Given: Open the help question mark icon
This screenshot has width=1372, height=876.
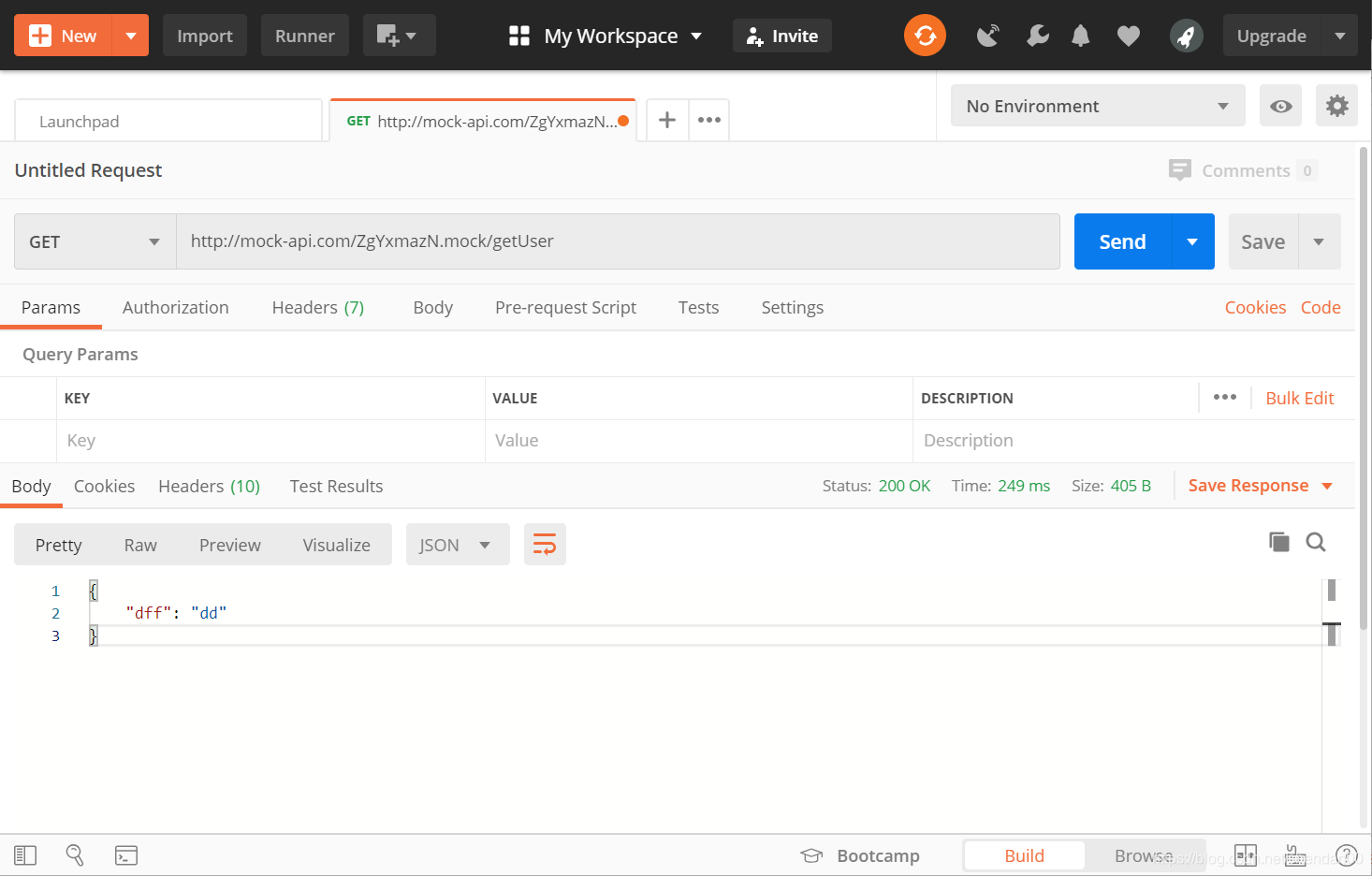Looking at the screenshot, I should 1347,854.
